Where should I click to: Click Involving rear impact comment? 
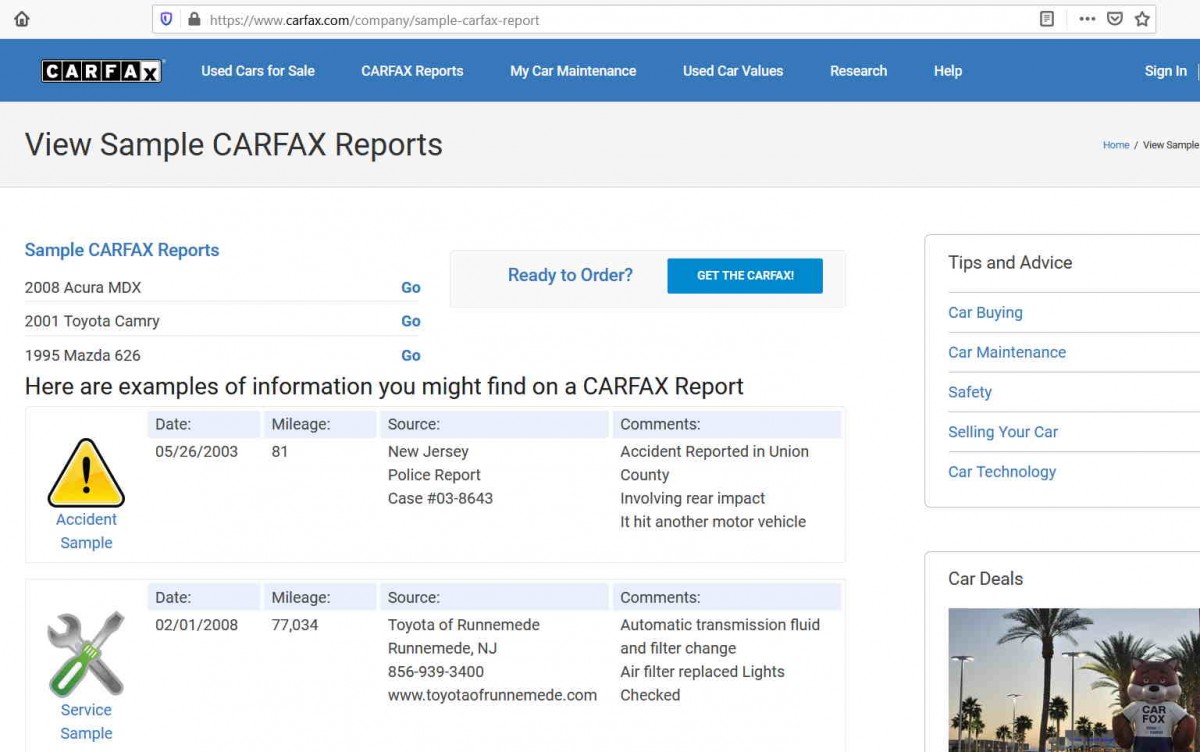click(x=692, y=498)
